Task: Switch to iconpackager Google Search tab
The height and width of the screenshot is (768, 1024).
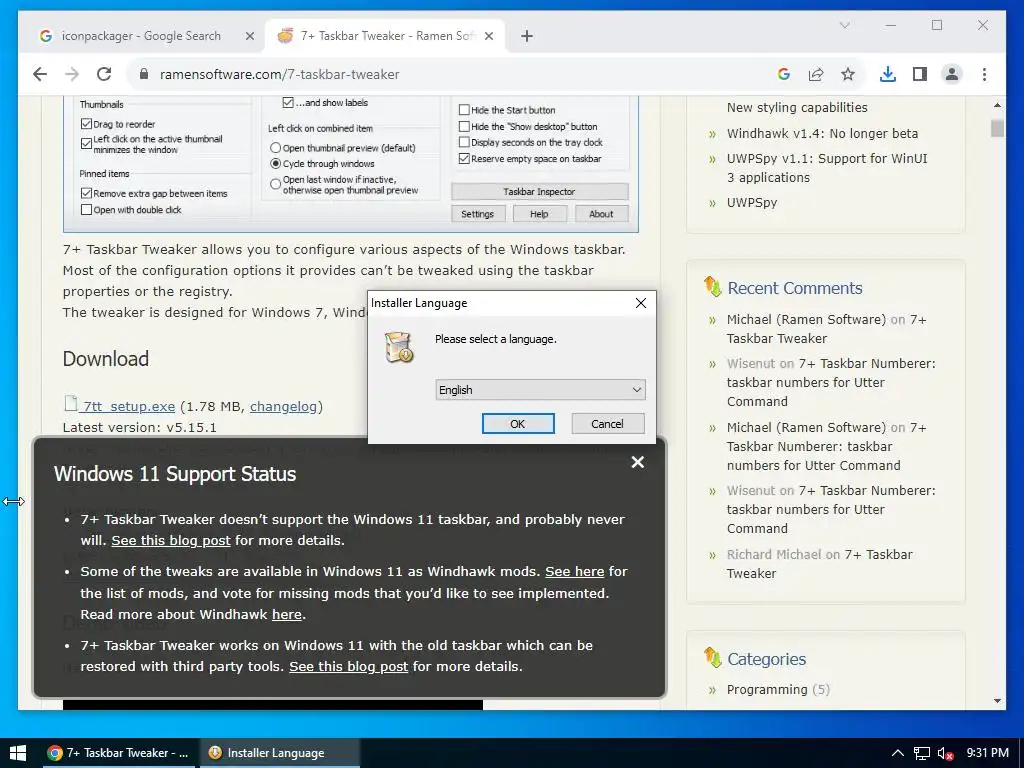Action: click(141, 36)
